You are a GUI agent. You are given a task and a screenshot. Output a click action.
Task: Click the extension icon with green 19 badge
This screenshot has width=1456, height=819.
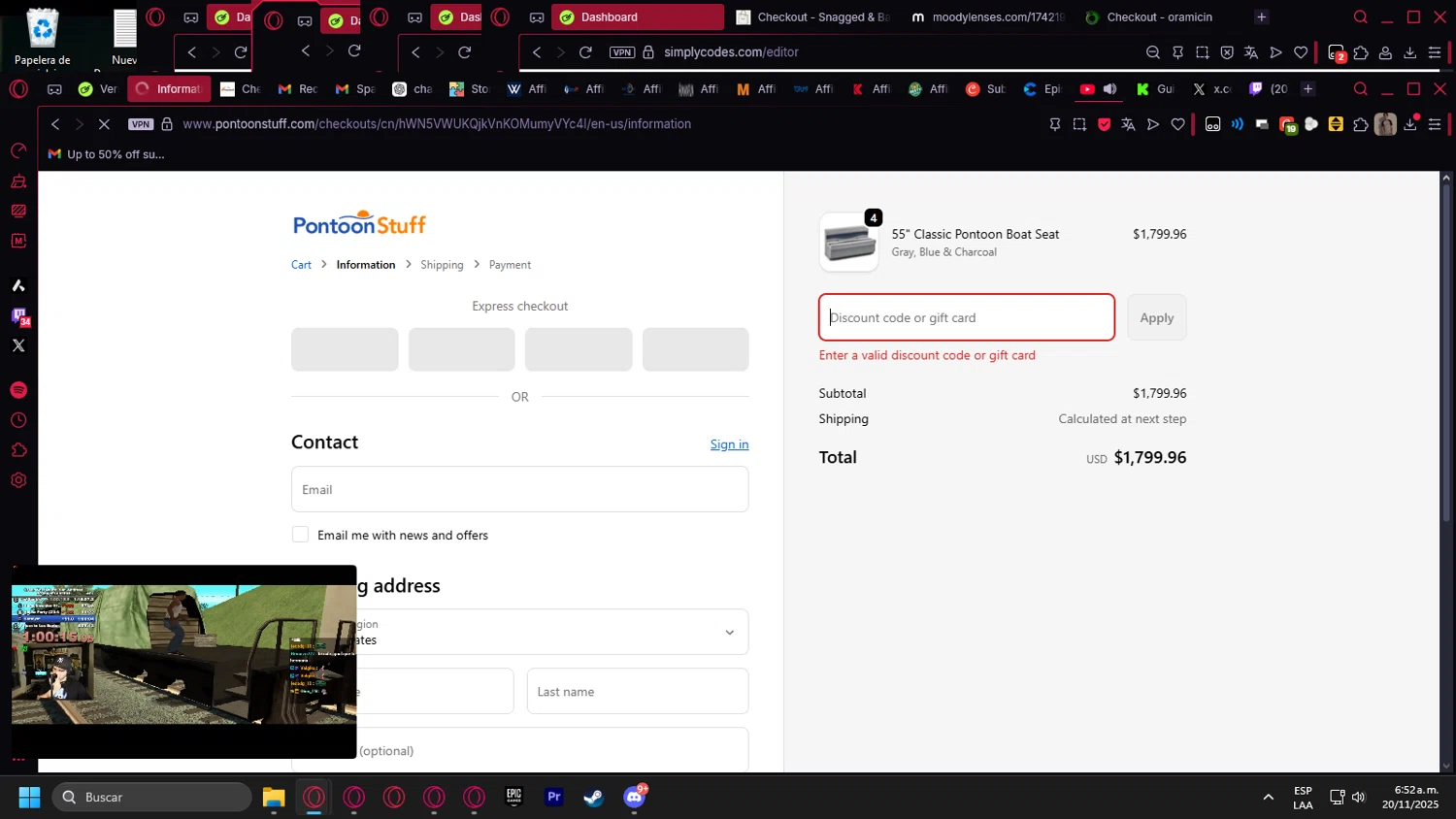[x=1288, y=124]
